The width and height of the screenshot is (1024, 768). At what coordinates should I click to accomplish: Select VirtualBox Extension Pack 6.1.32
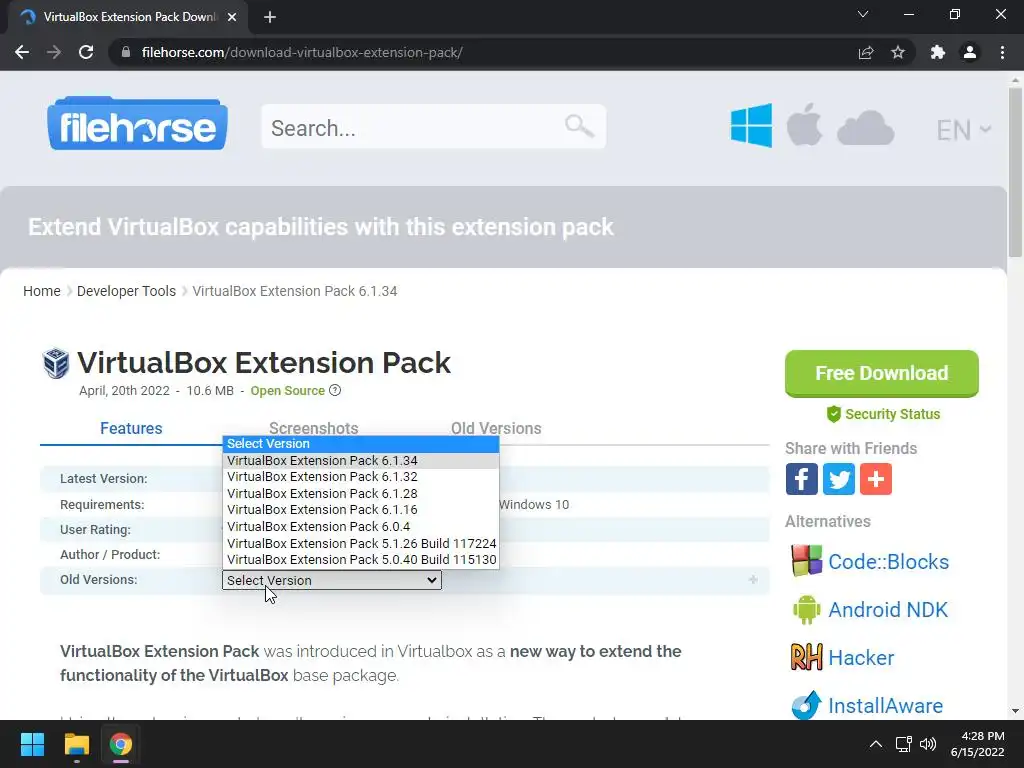pyautogui.click(x=360, y=477)
